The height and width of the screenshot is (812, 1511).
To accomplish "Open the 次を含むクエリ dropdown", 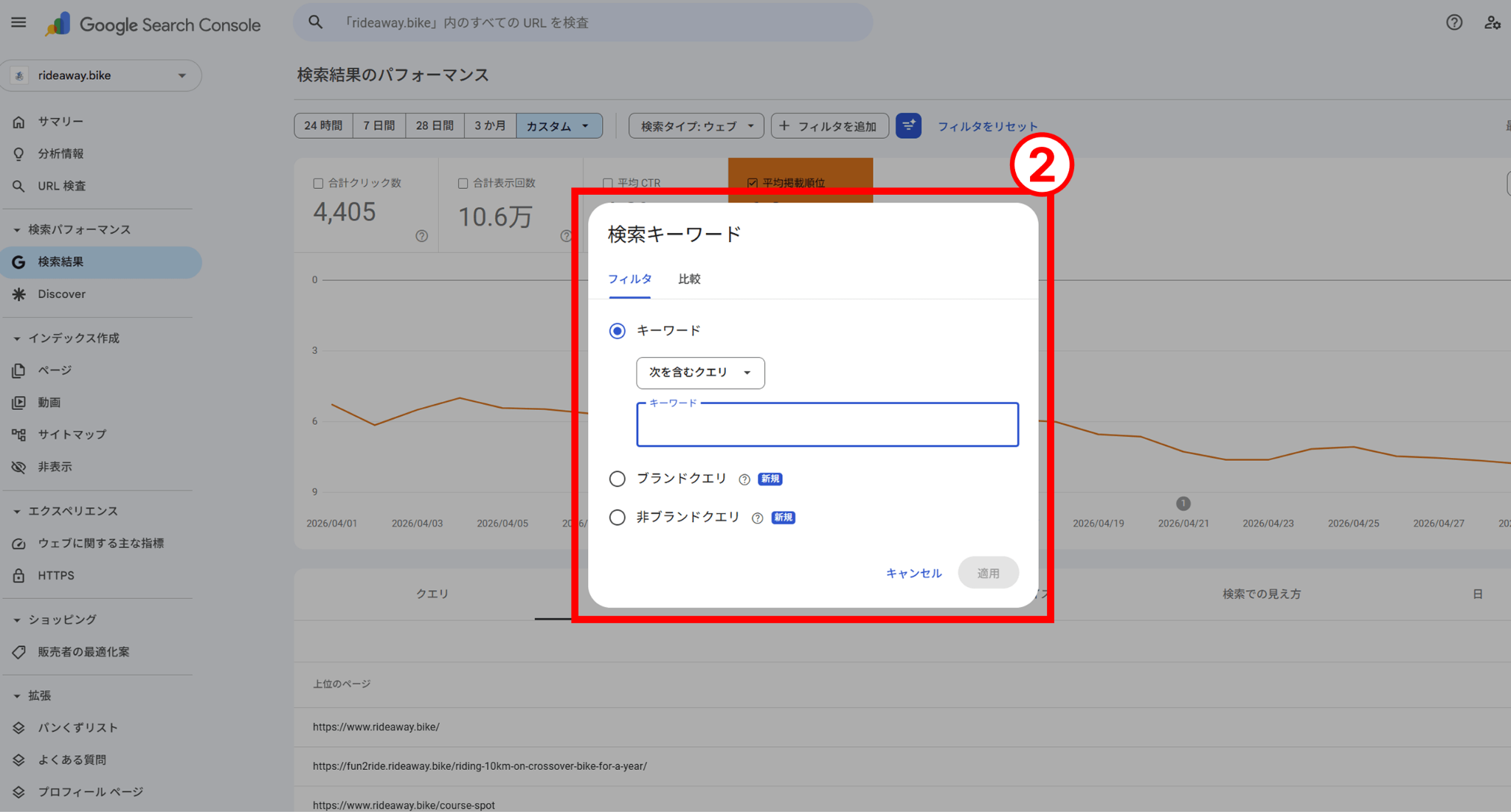I will [x=700, y=372].
